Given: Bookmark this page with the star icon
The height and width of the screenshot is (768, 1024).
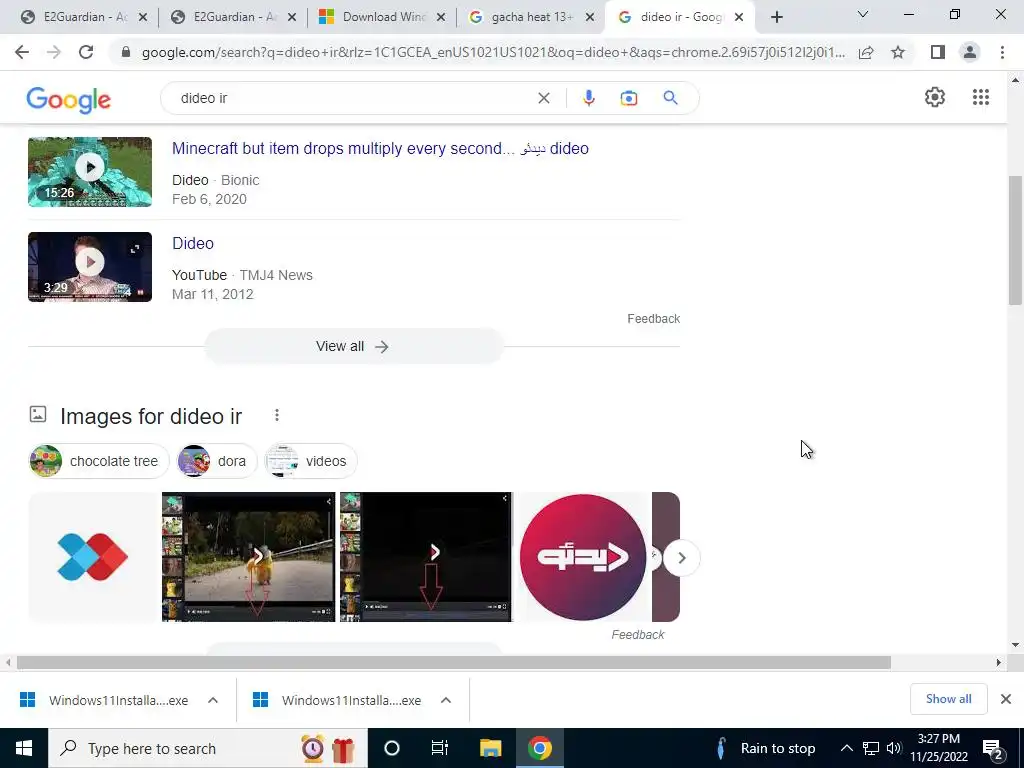Looking at the screenshot, I should coord(898,52).
